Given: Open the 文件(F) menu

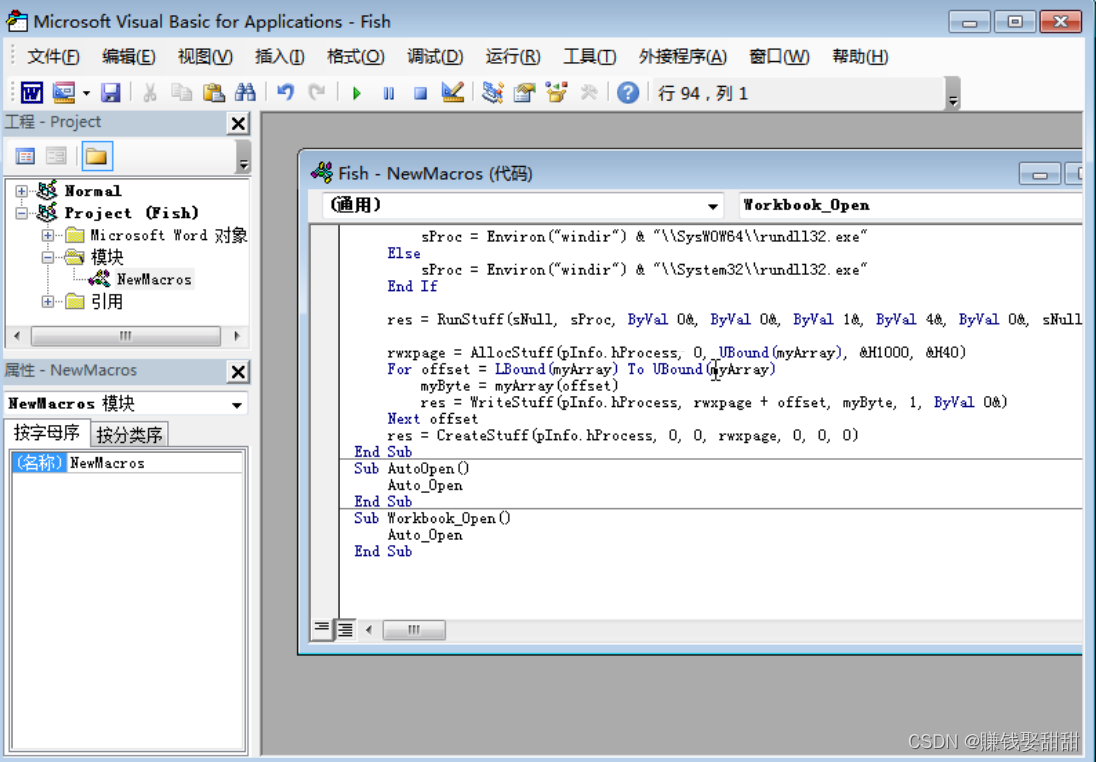Looking at the screenshot, I should tap(53, 57).
